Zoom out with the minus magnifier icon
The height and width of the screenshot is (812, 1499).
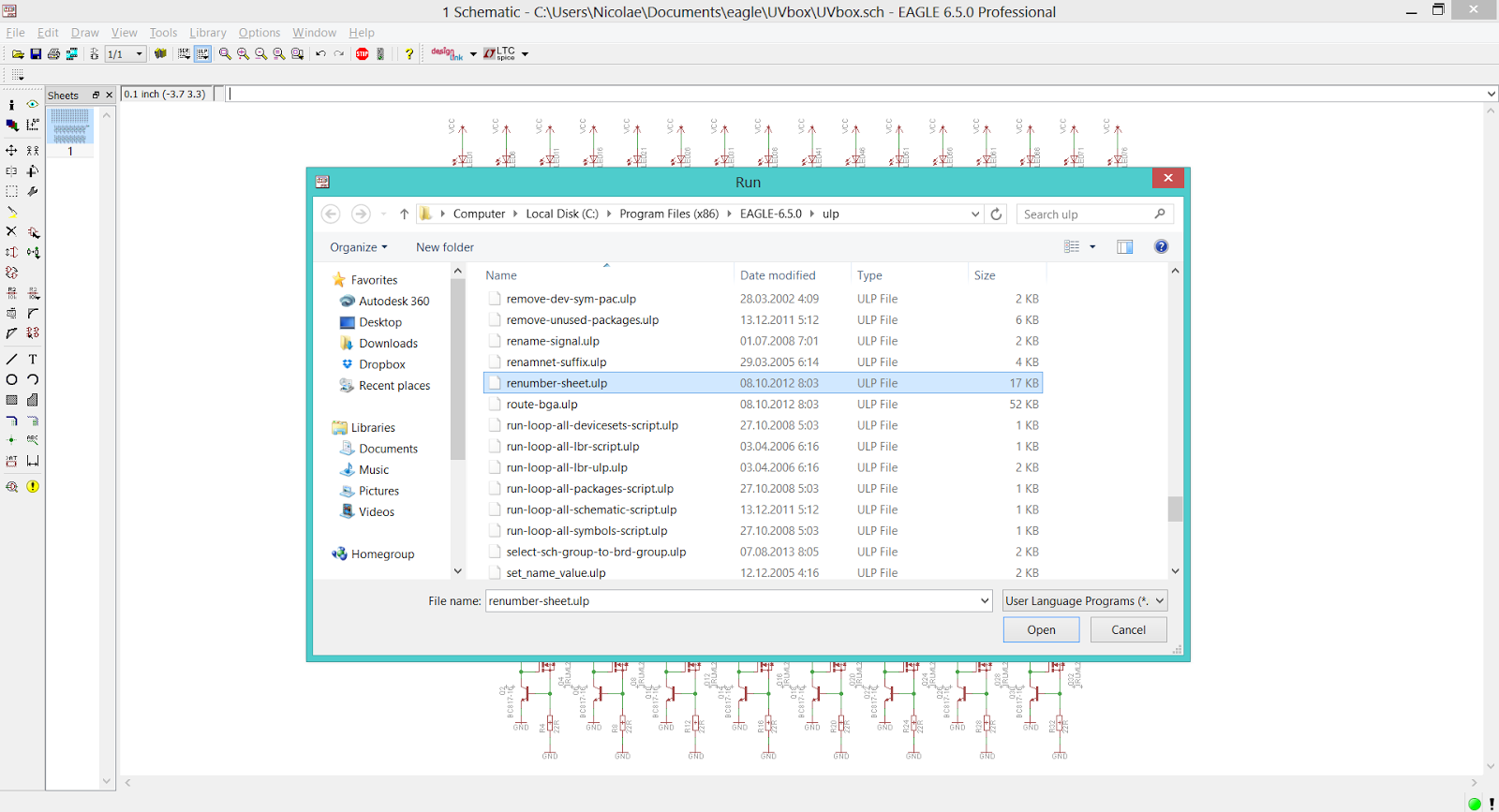coord(260,54)
